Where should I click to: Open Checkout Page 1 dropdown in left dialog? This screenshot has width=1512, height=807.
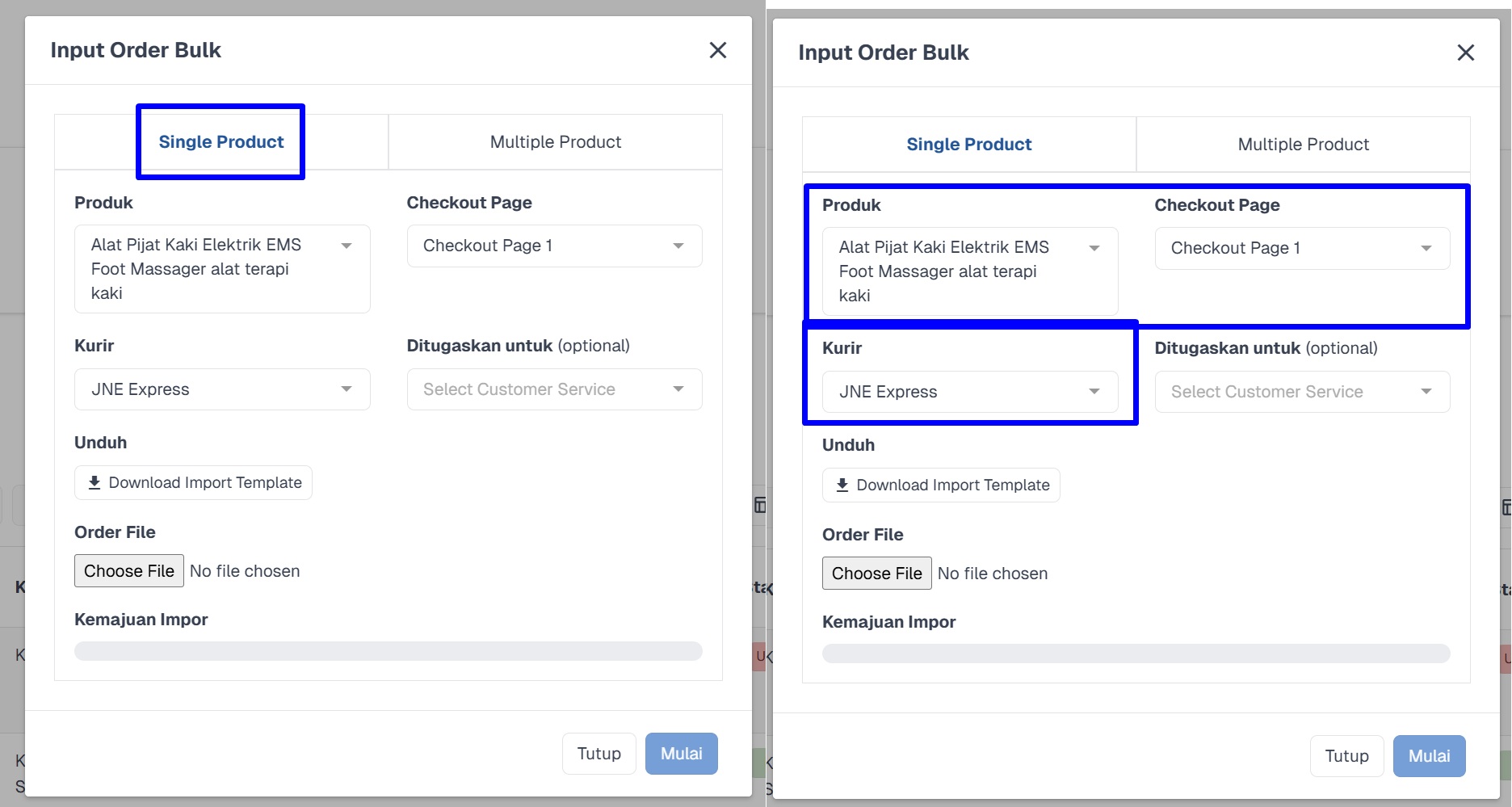(x=554, y=246)
